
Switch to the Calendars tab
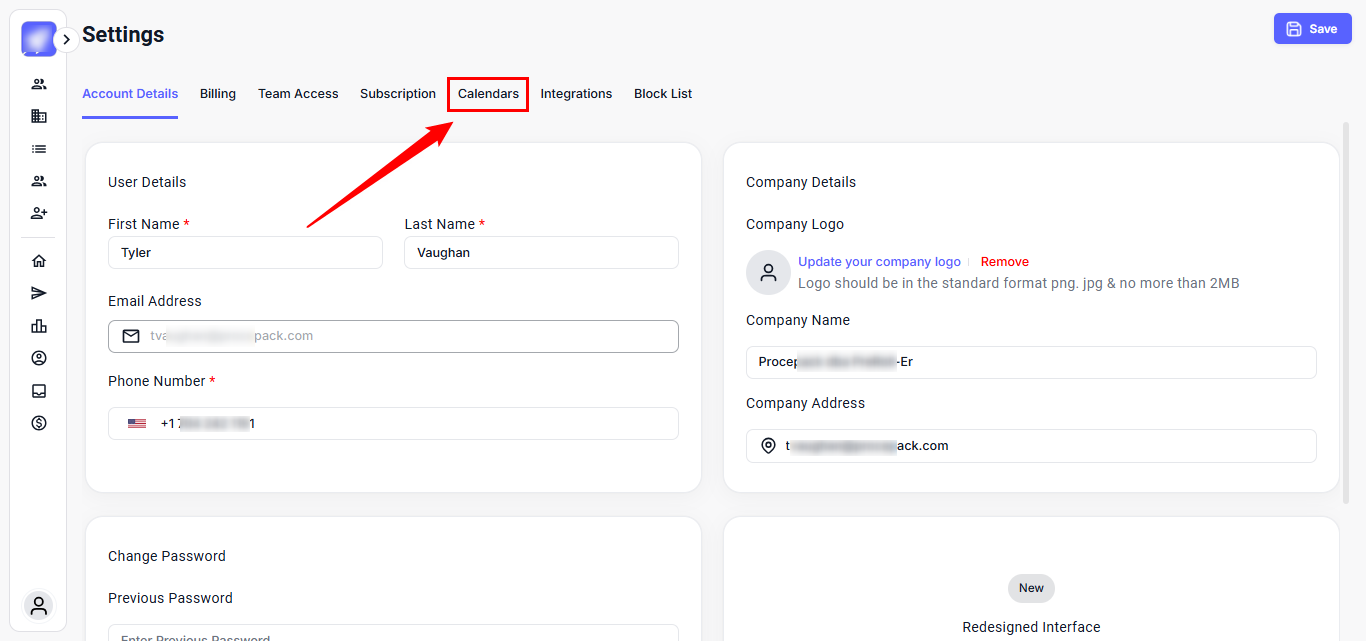click(x=488, y=94)
